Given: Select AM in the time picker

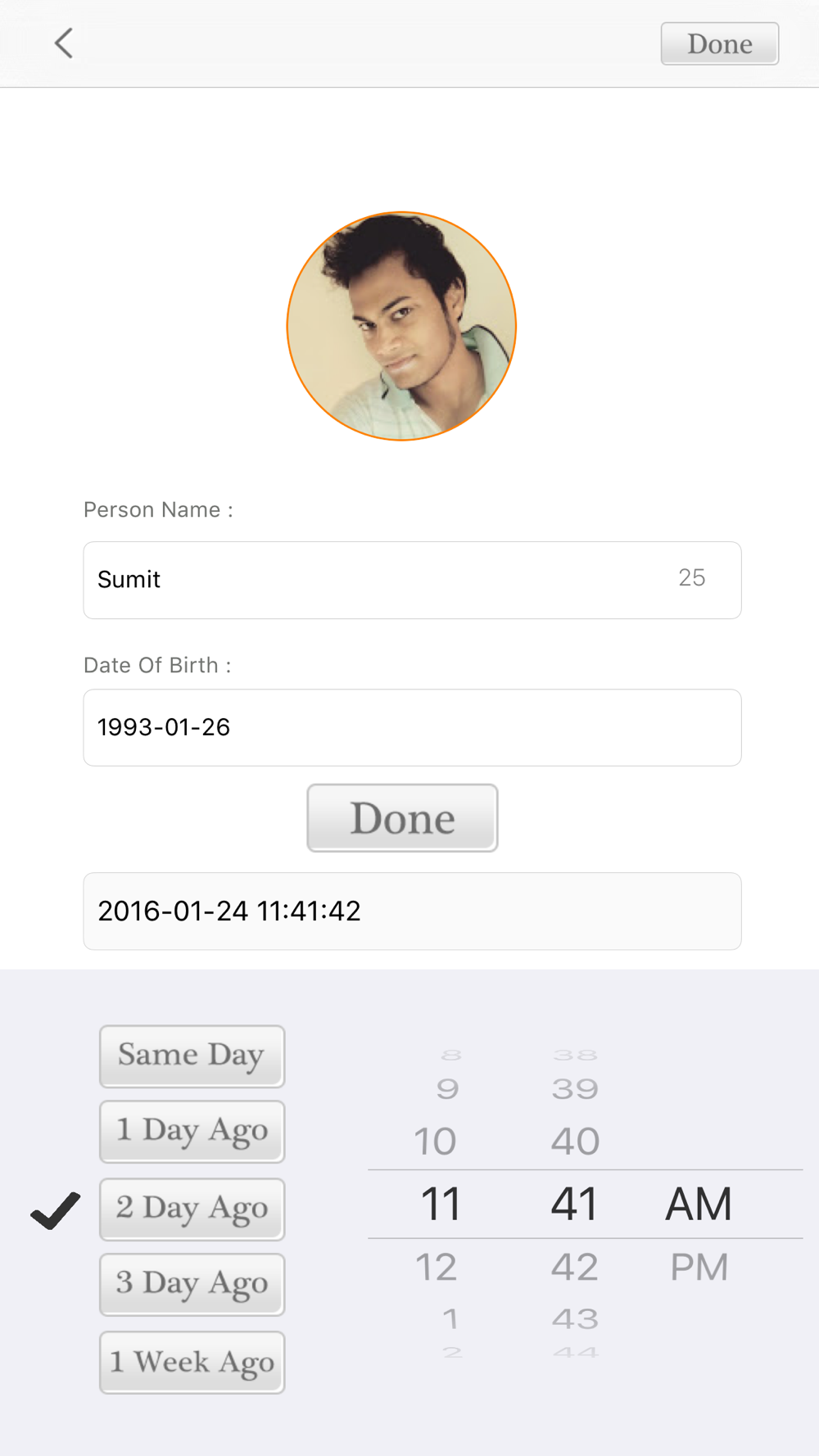Looking at the screenshot, I should tap(699, 1204).
